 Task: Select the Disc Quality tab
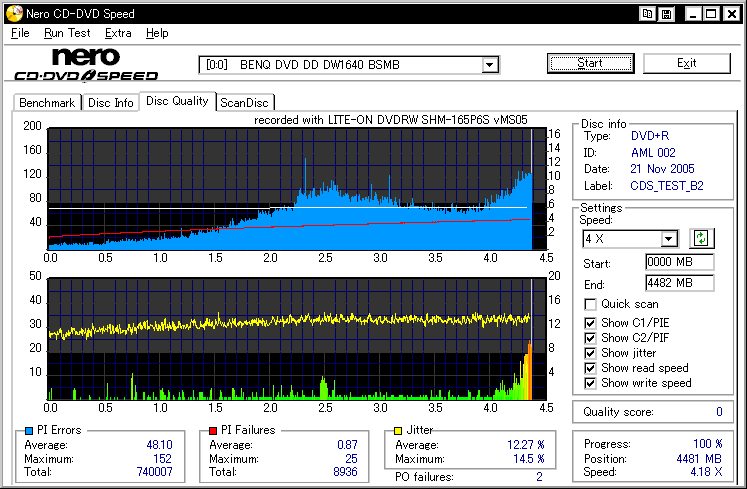[177, 101]
